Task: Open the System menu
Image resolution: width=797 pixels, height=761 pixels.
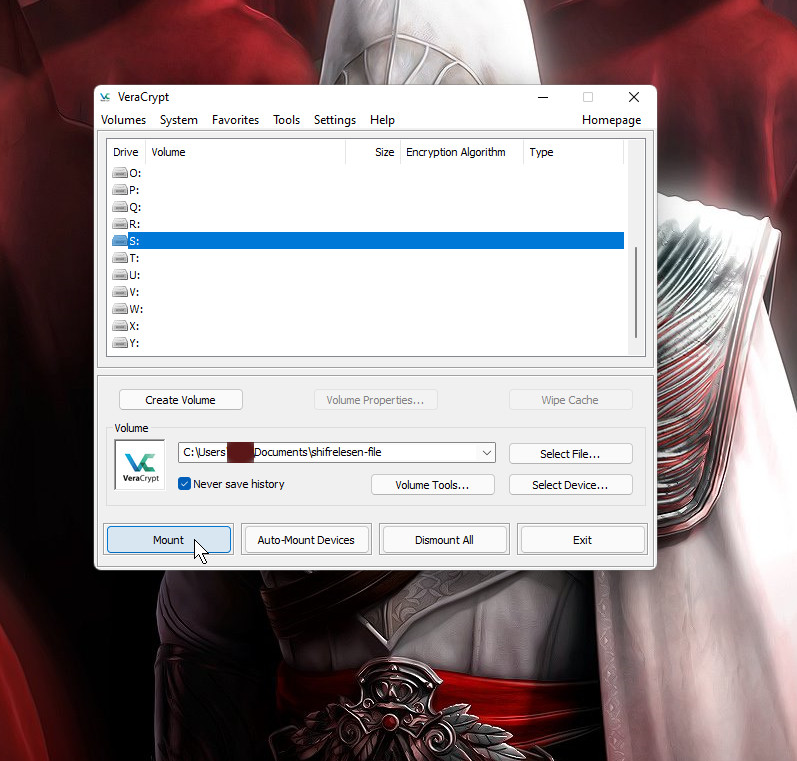Action: (179, 120)
